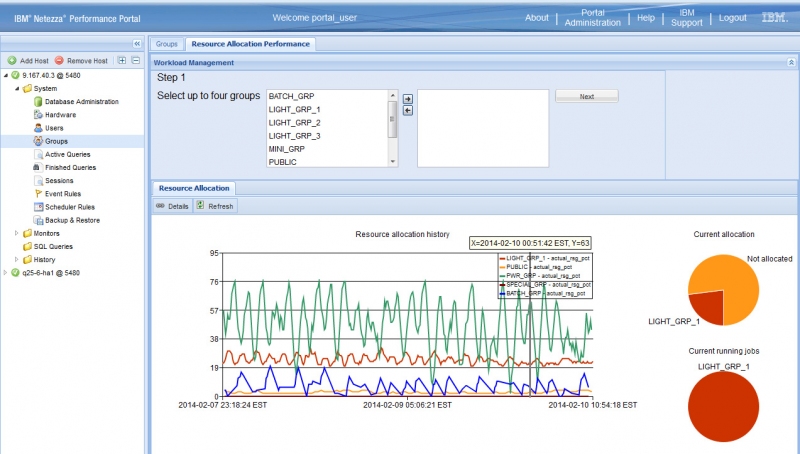Click the Groups icon in tree
The width and height of the screenshot is (800, 454).
[x=38, y=141]
